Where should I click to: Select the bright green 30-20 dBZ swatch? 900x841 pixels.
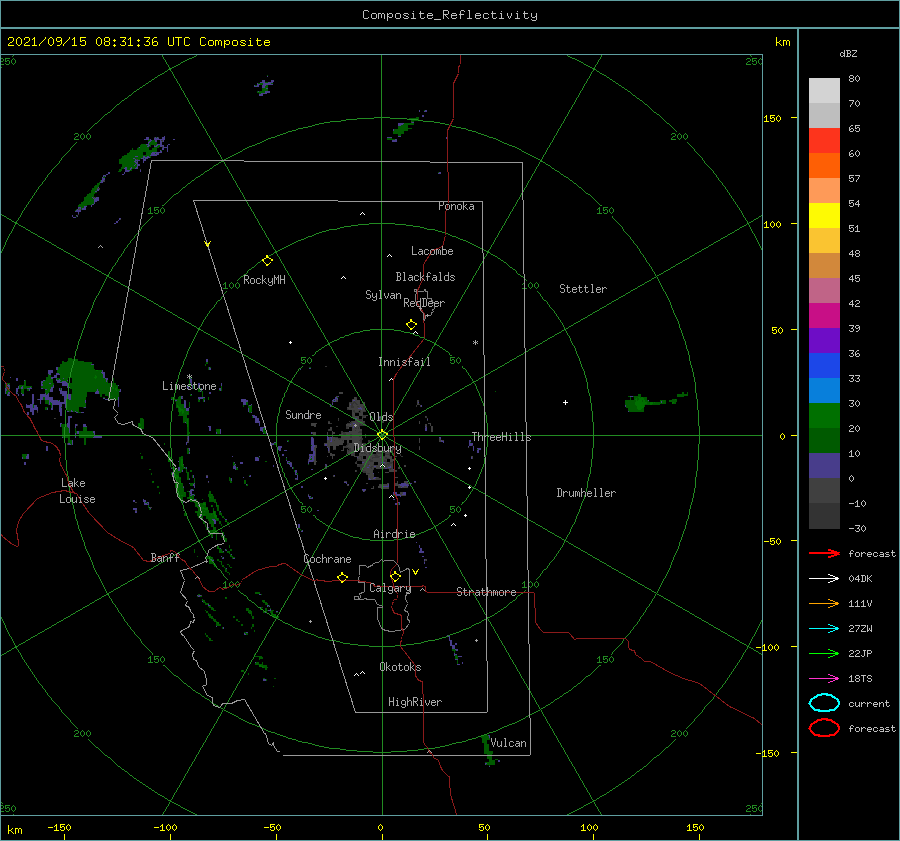(x=824, y=416)
